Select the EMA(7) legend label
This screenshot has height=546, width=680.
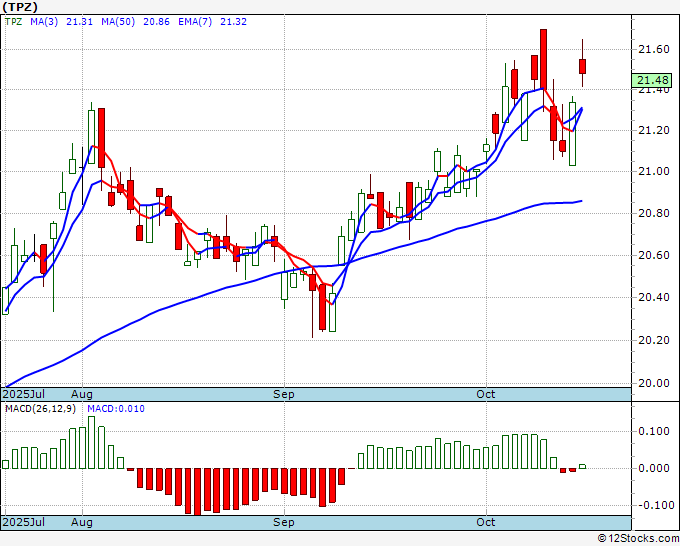click(195, 22)
